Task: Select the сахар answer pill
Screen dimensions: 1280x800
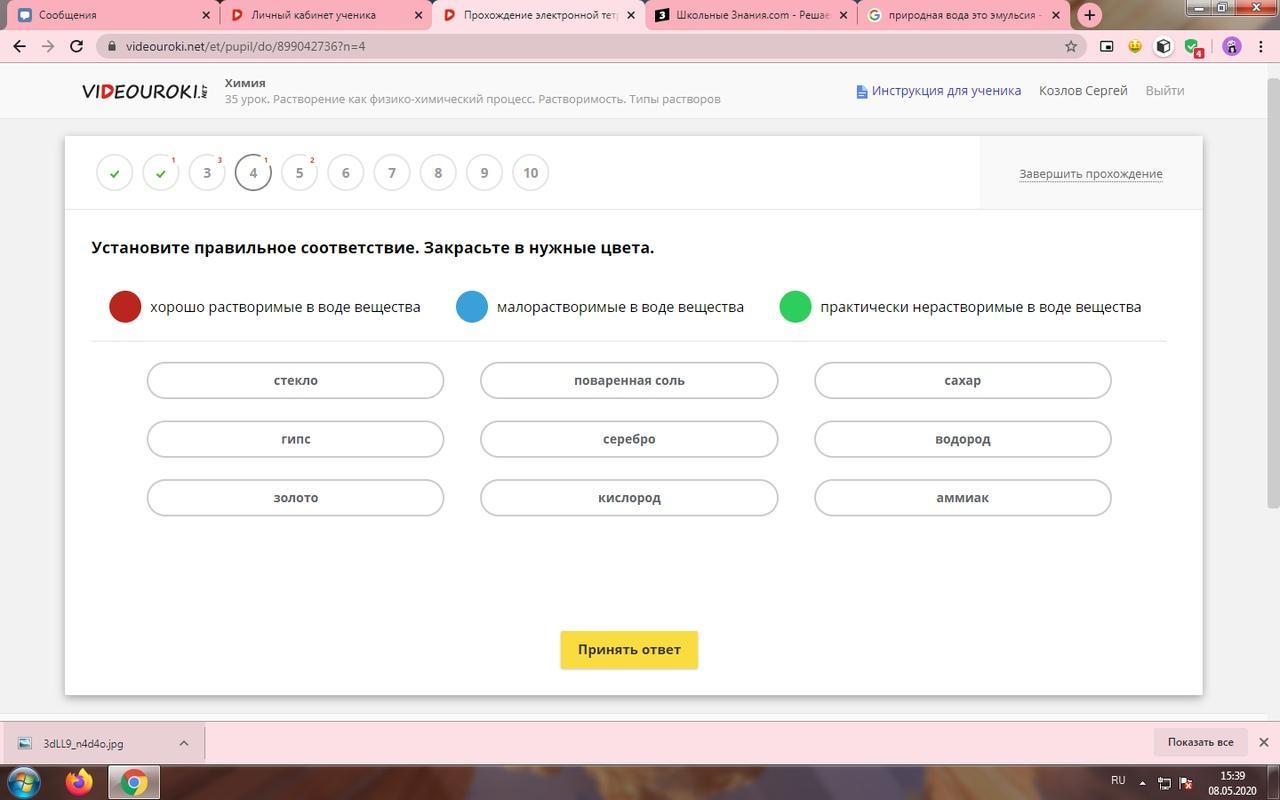Action: pyautogui.click(x=963, y=380)
